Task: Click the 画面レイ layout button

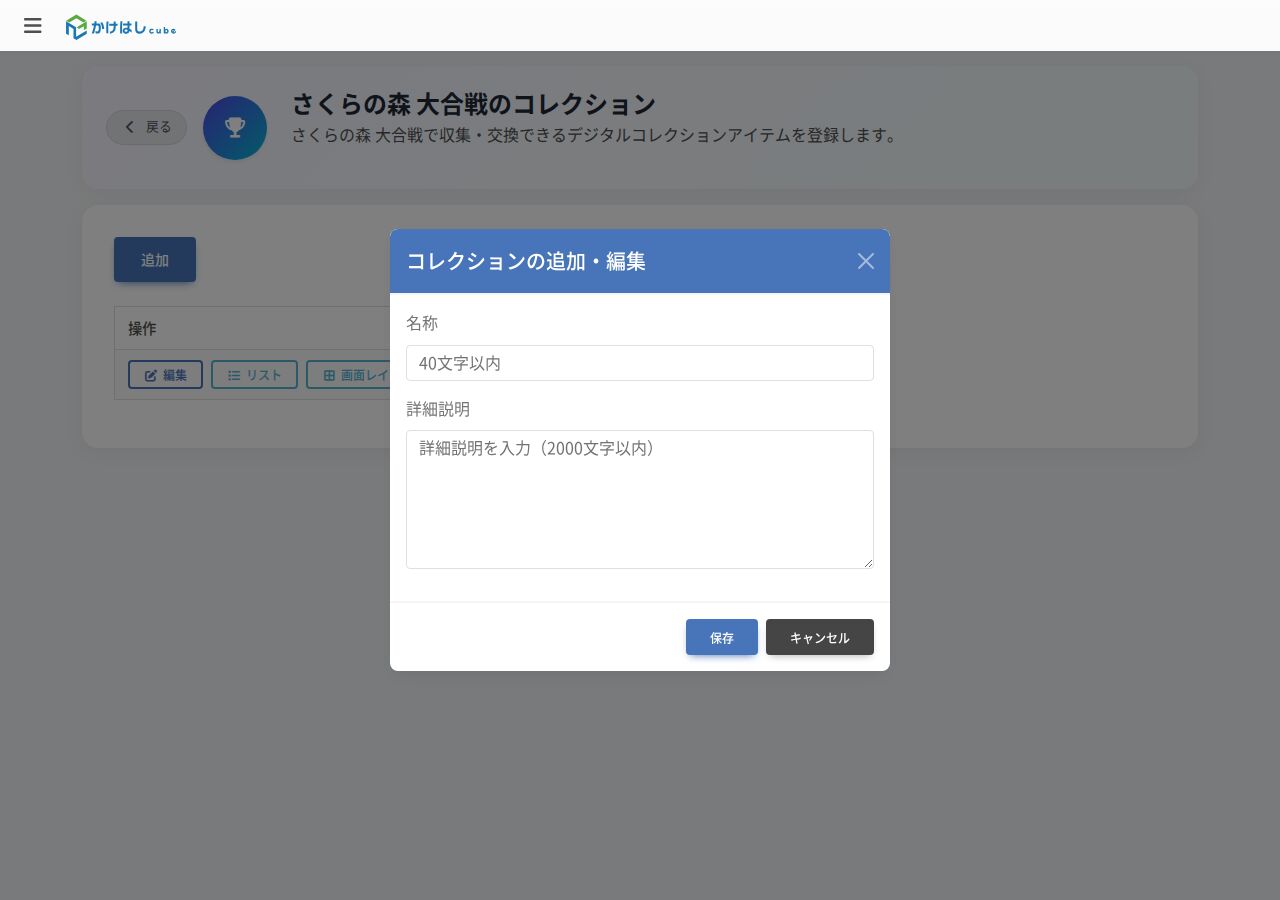Action: coord(348,375)
